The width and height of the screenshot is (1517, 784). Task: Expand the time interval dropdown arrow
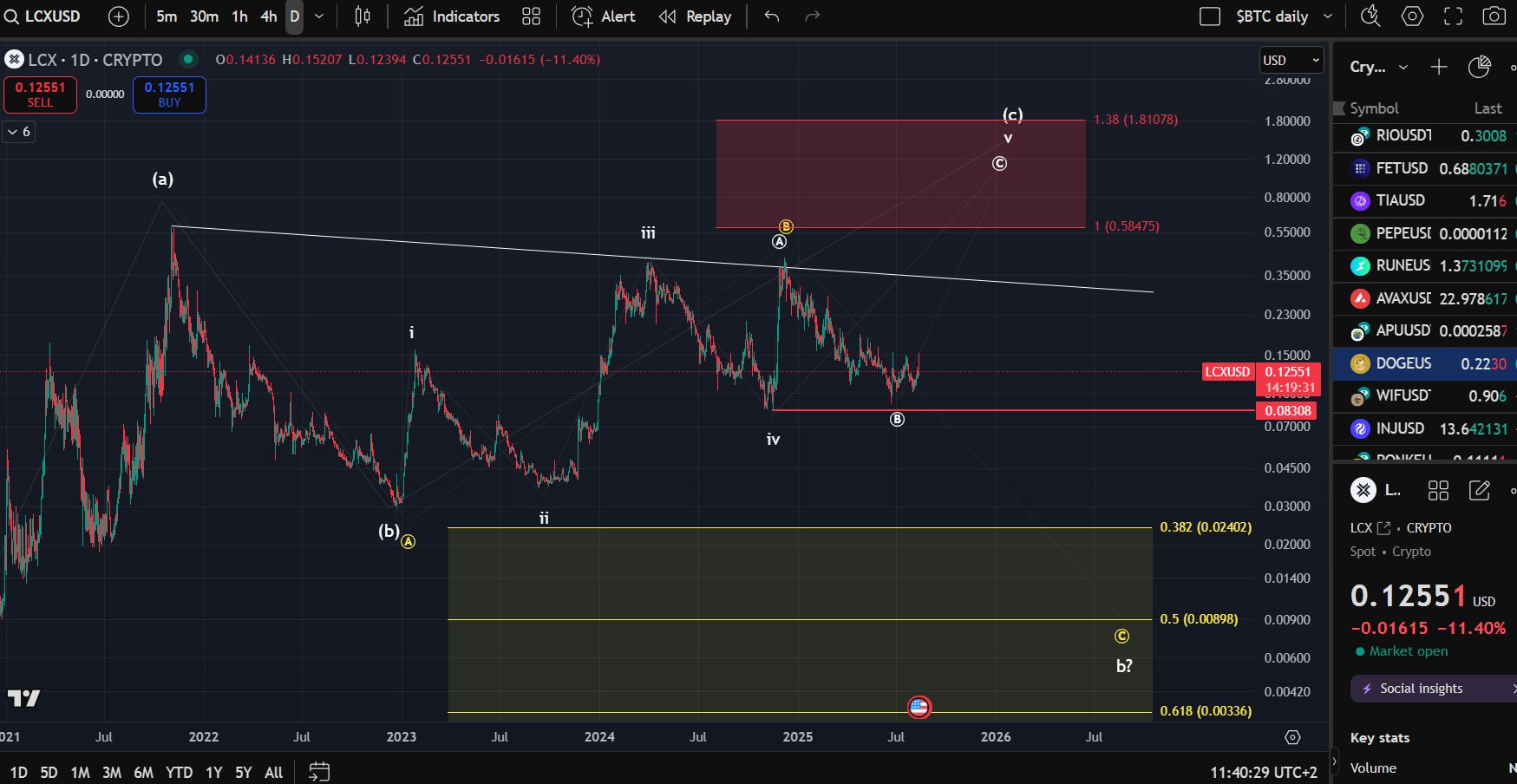pyautogui.click(x=319, y=16)
